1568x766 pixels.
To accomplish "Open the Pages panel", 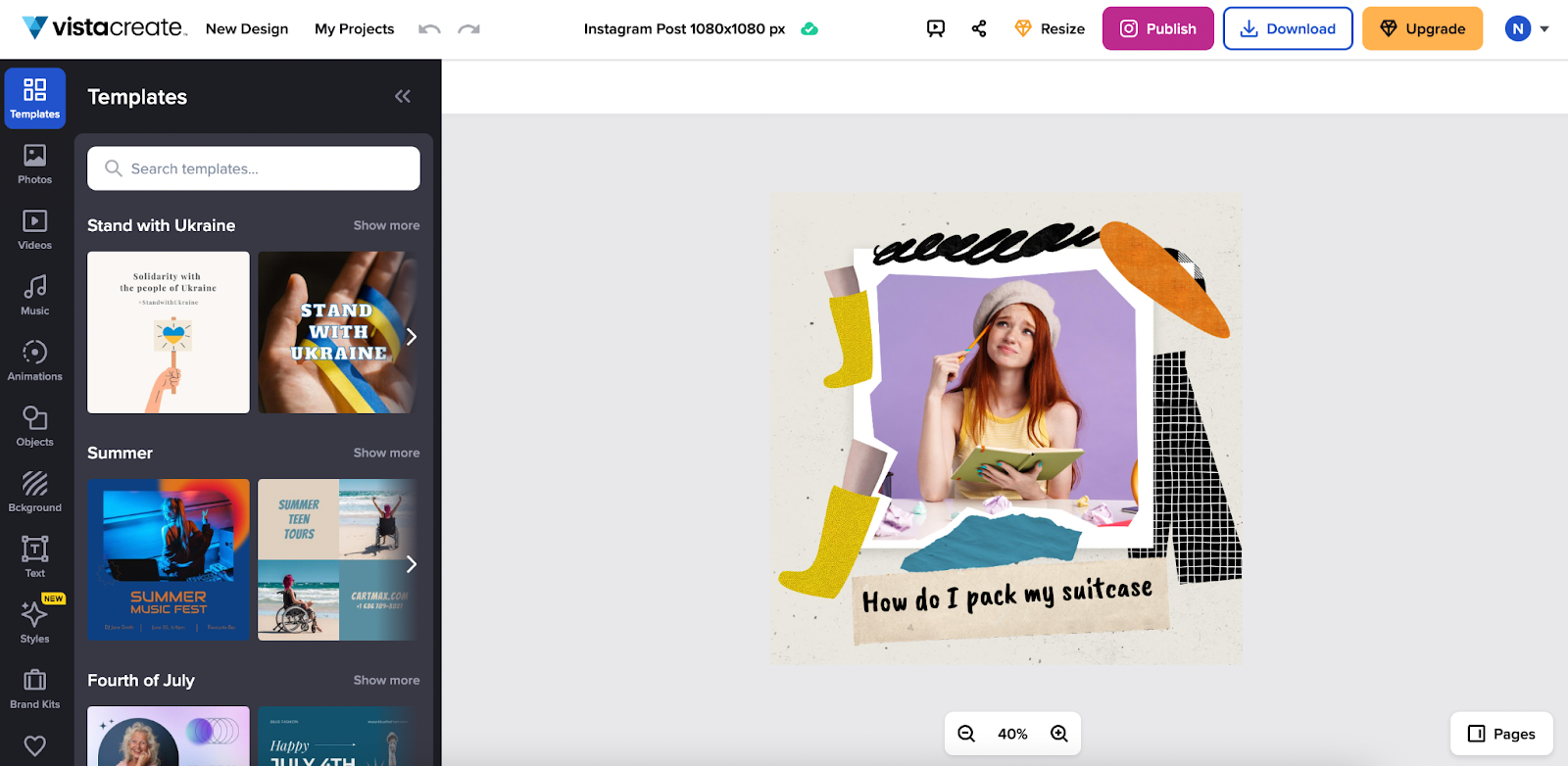I will pyautogui.click(x=1501, y=734).
